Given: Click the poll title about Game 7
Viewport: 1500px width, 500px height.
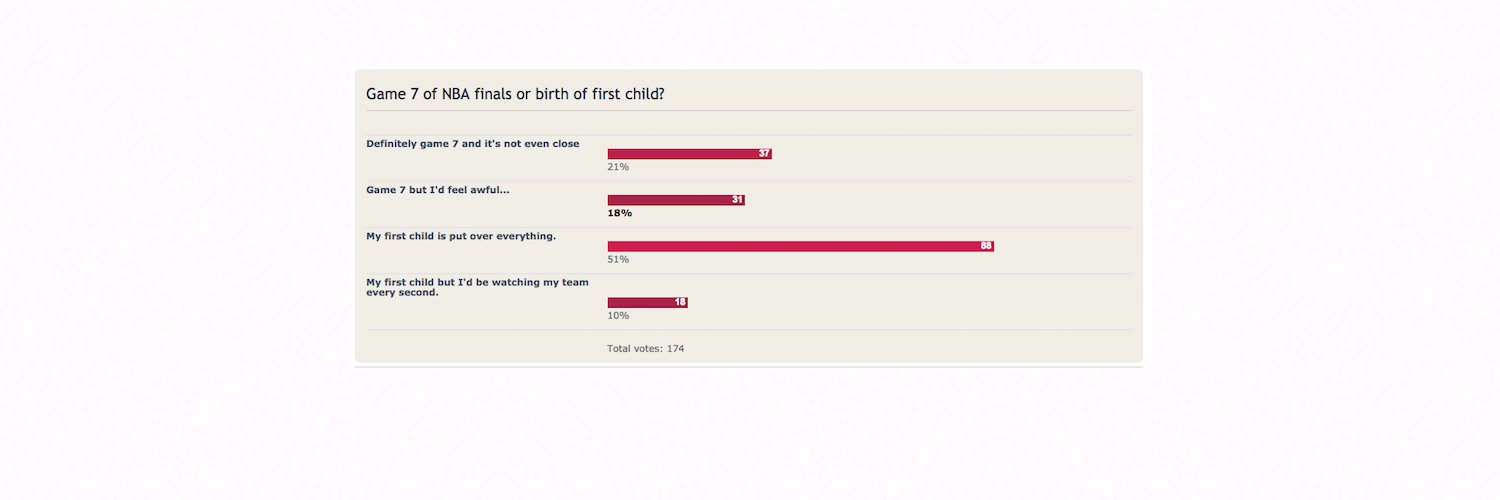Looking at the screenshot, I should click(x=516, y=94).
